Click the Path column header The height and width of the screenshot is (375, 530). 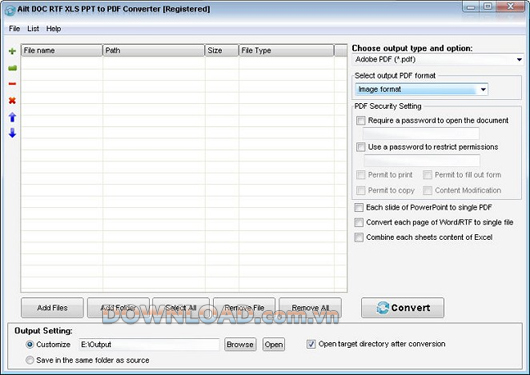coord(154,50)
